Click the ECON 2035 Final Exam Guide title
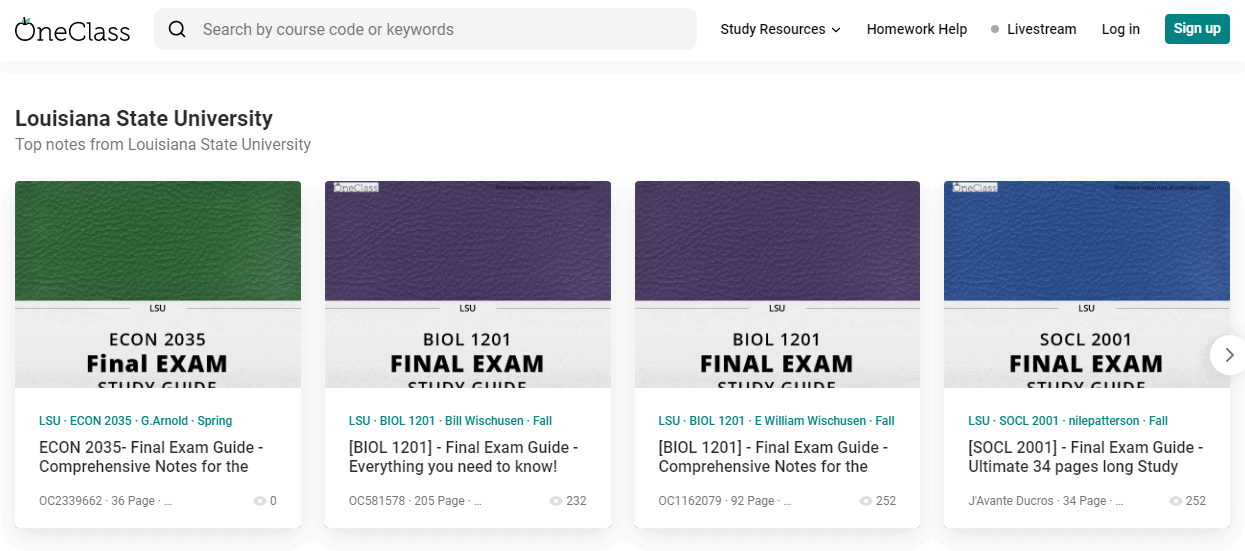 pyautogui.click(x=152, y=457)
